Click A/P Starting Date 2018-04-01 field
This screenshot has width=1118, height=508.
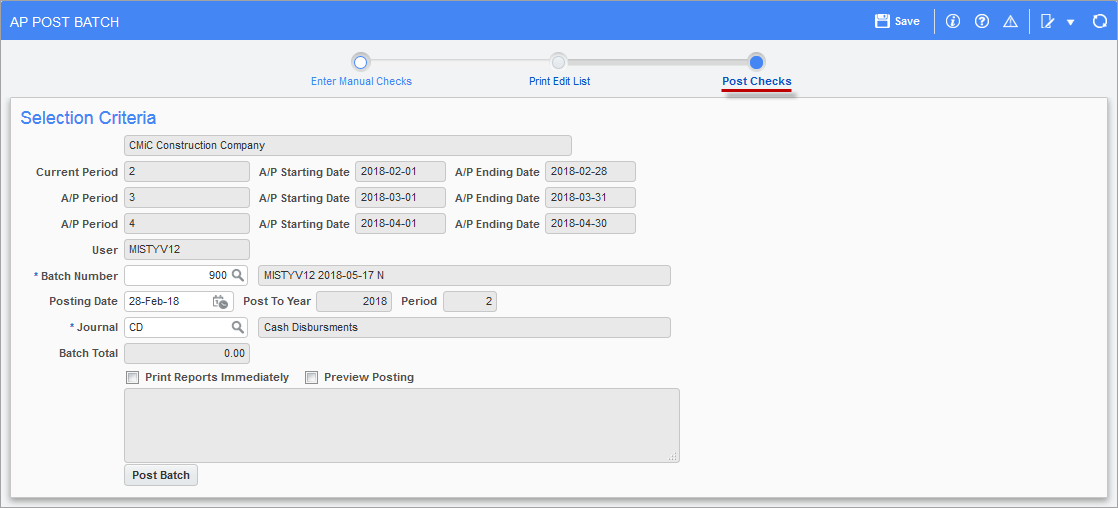(x=400, y=223)
